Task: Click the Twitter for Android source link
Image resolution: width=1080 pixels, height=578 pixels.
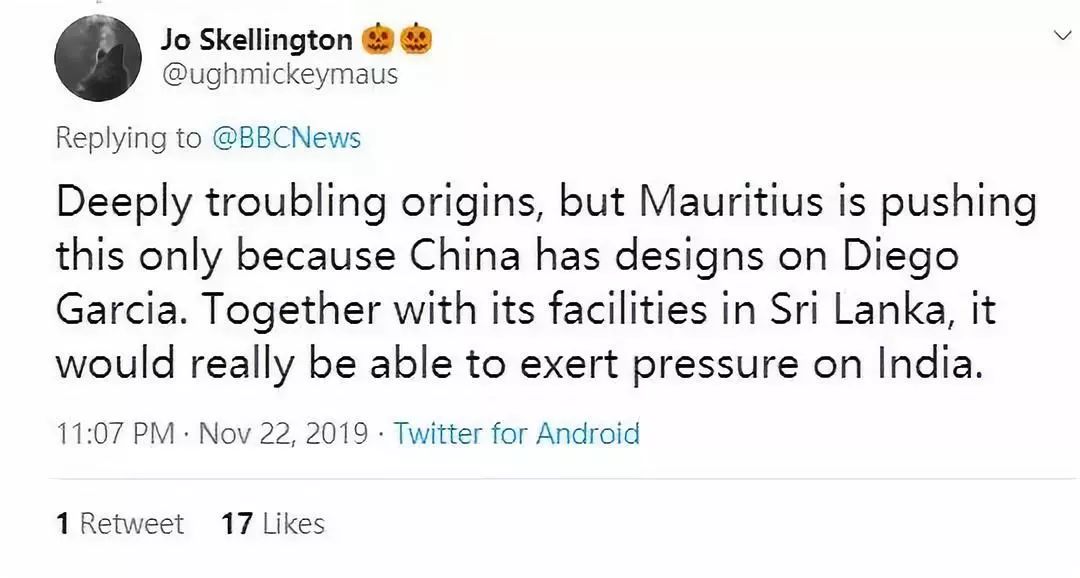Action: (516, 433)
